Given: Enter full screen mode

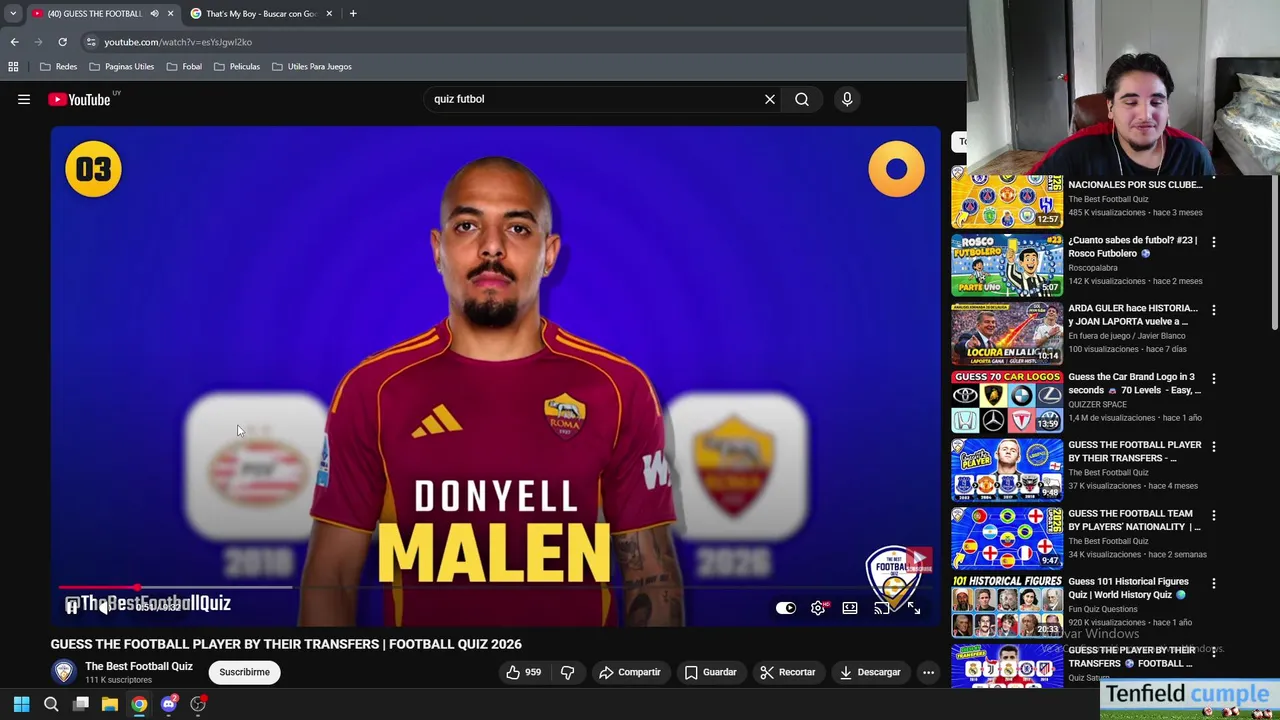Looking at the screenshot, I should click(913, 608).
